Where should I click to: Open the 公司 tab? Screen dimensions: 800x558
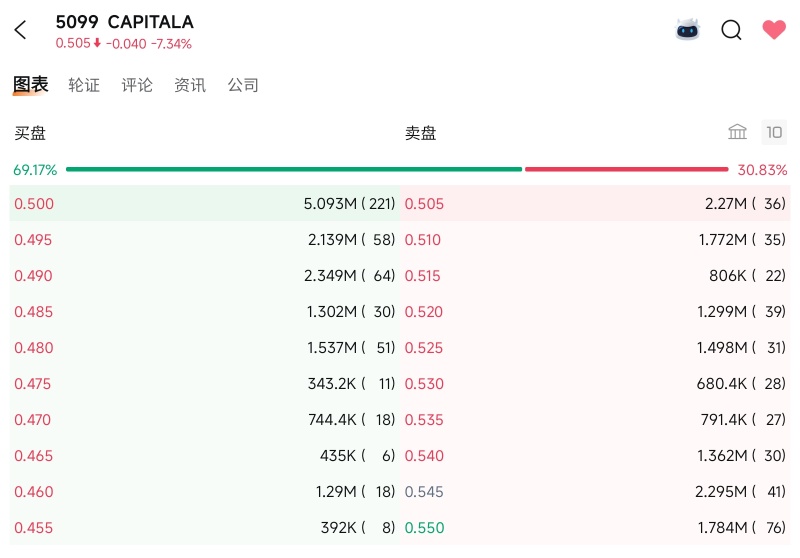(x=243, y=85)
